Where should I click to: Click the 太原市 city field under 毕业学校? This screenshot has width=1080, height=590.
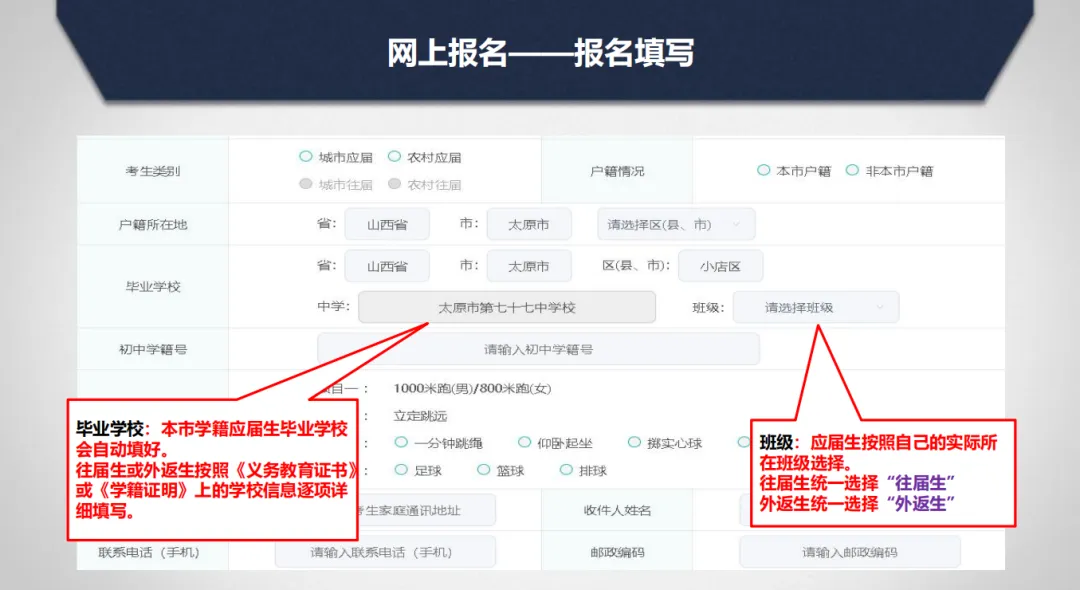click(529, 266)
